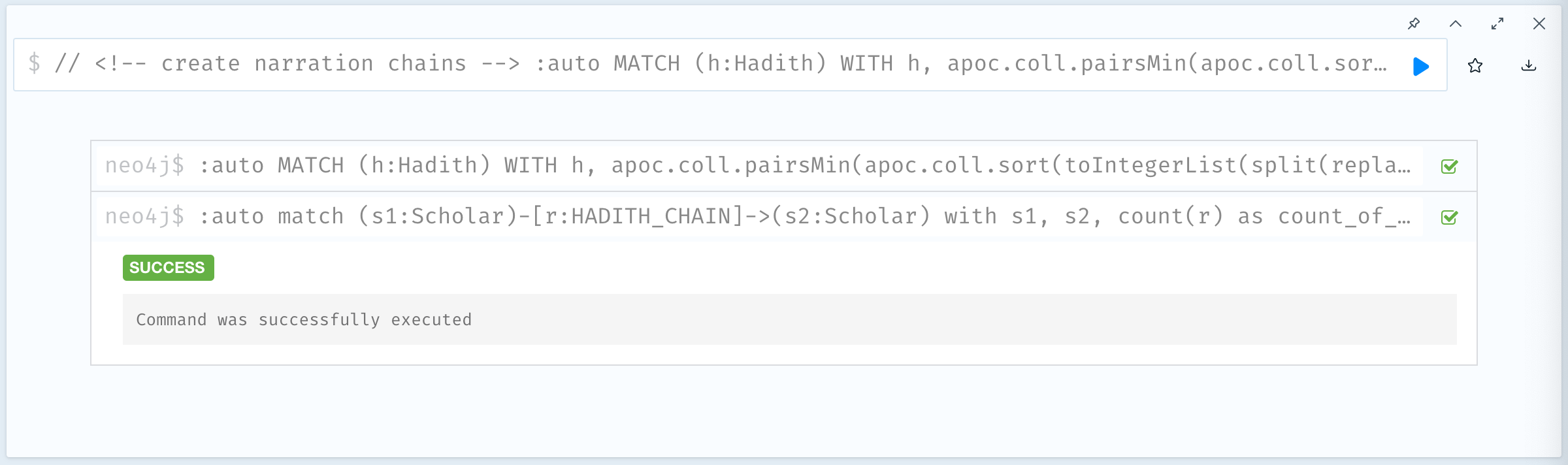Run the query with the play button

coord(1421,67)
